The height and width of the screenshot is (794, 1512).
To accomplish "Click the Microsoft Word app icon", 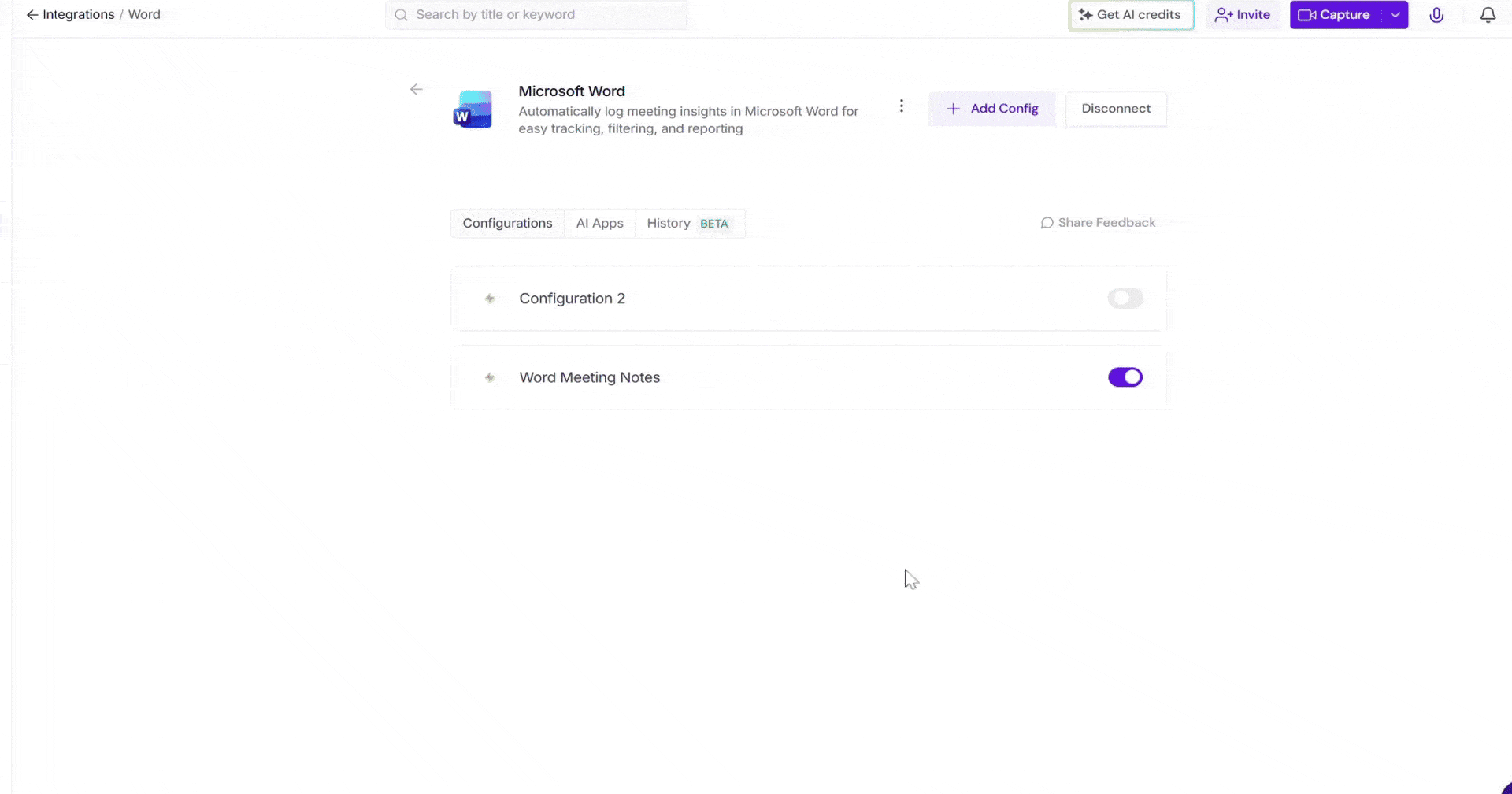I will pos(471,109).
